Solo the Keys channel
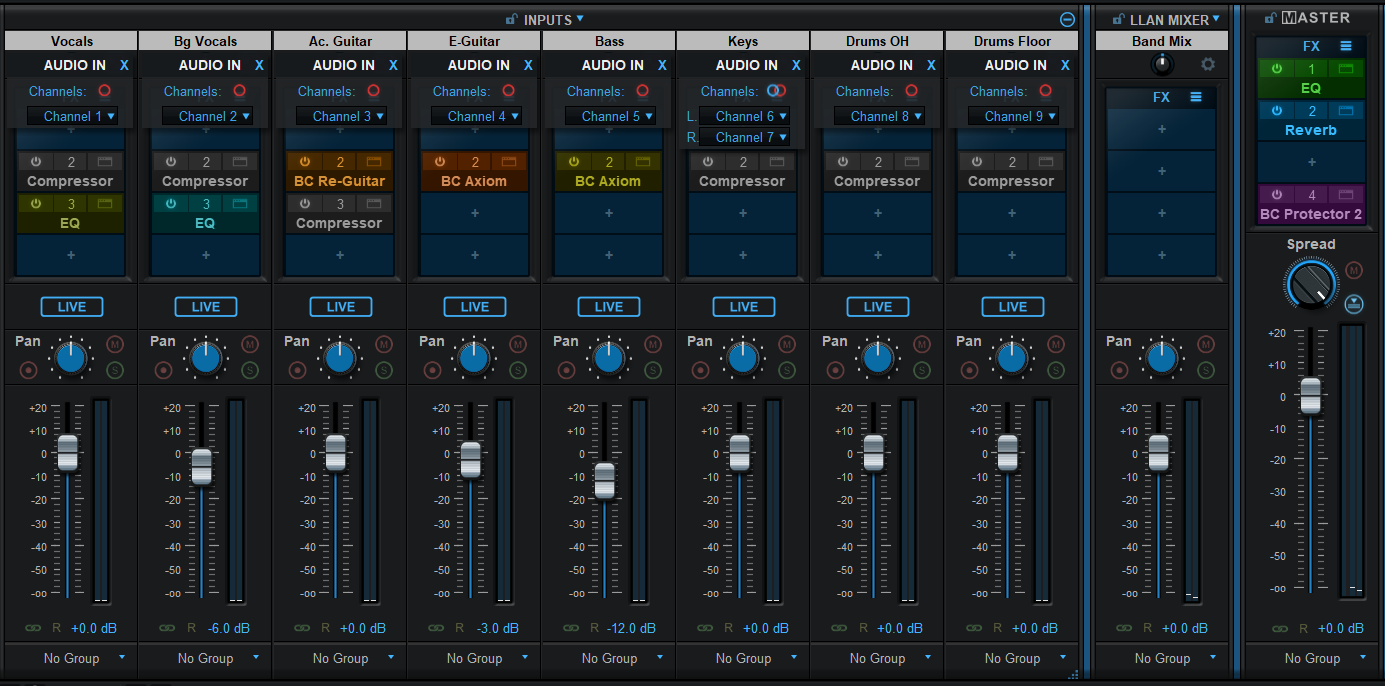The image size is (1385, 686). click(x=787, y=370)
